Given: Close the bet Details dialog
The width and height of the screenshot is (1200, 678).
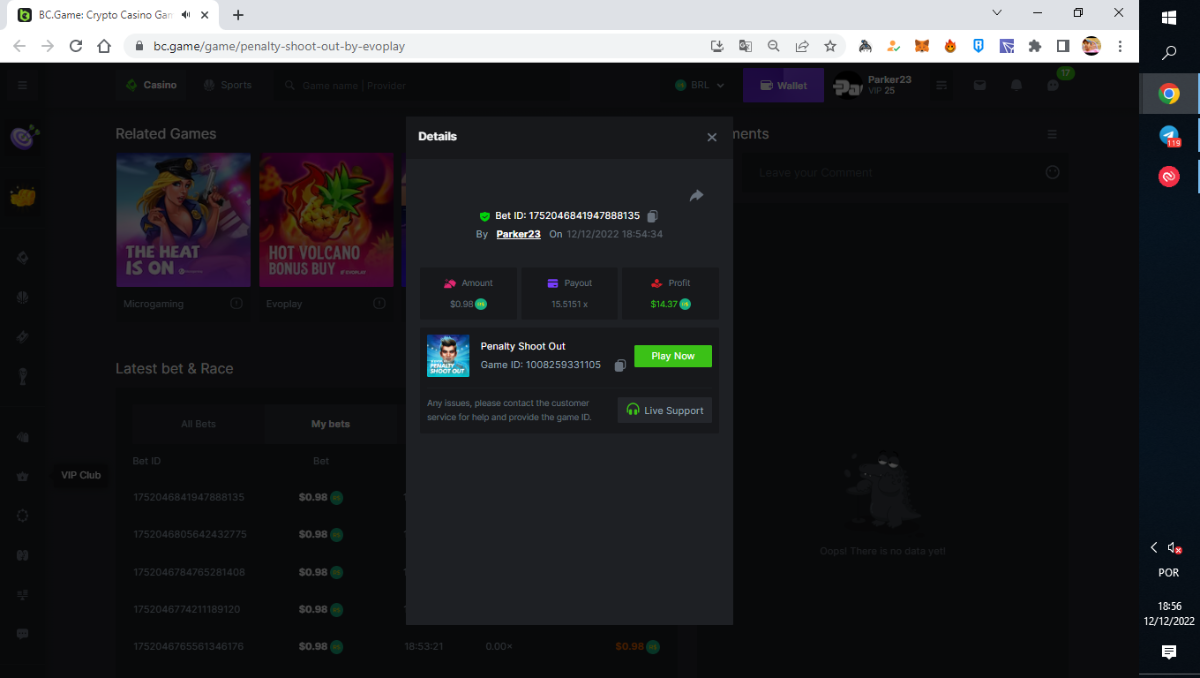Looking at the screenshot, I should [712, 138].
